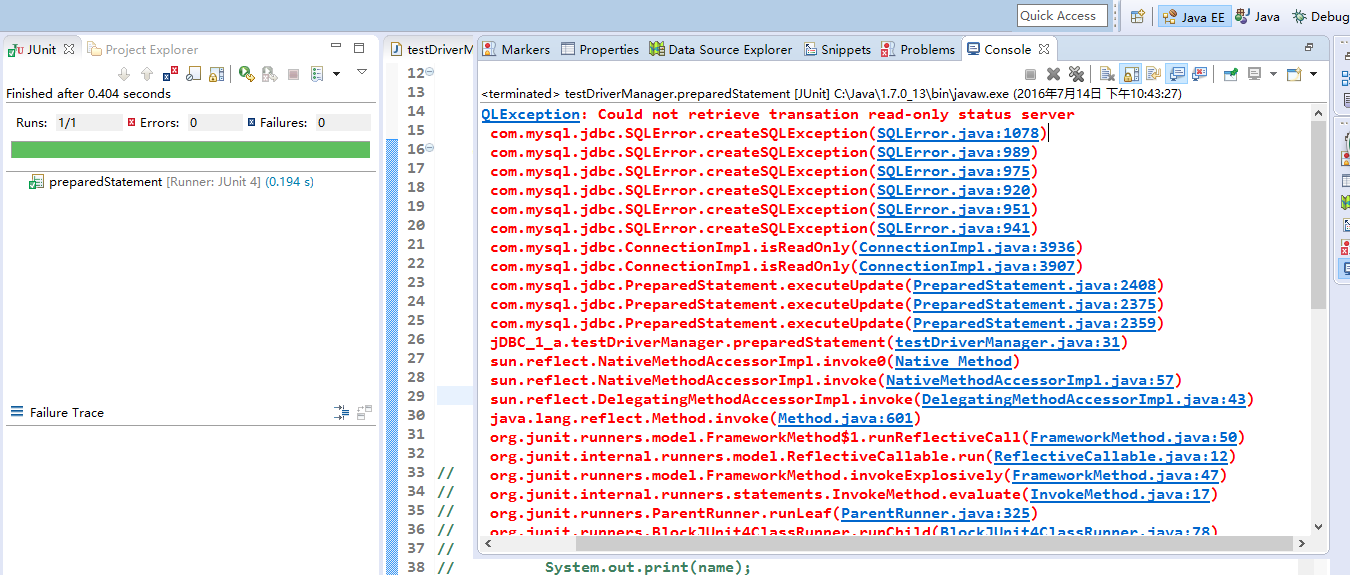This screenshot has width=1350, height=575.
Task: Click Test Run History icon
Action: coord(317,74)
